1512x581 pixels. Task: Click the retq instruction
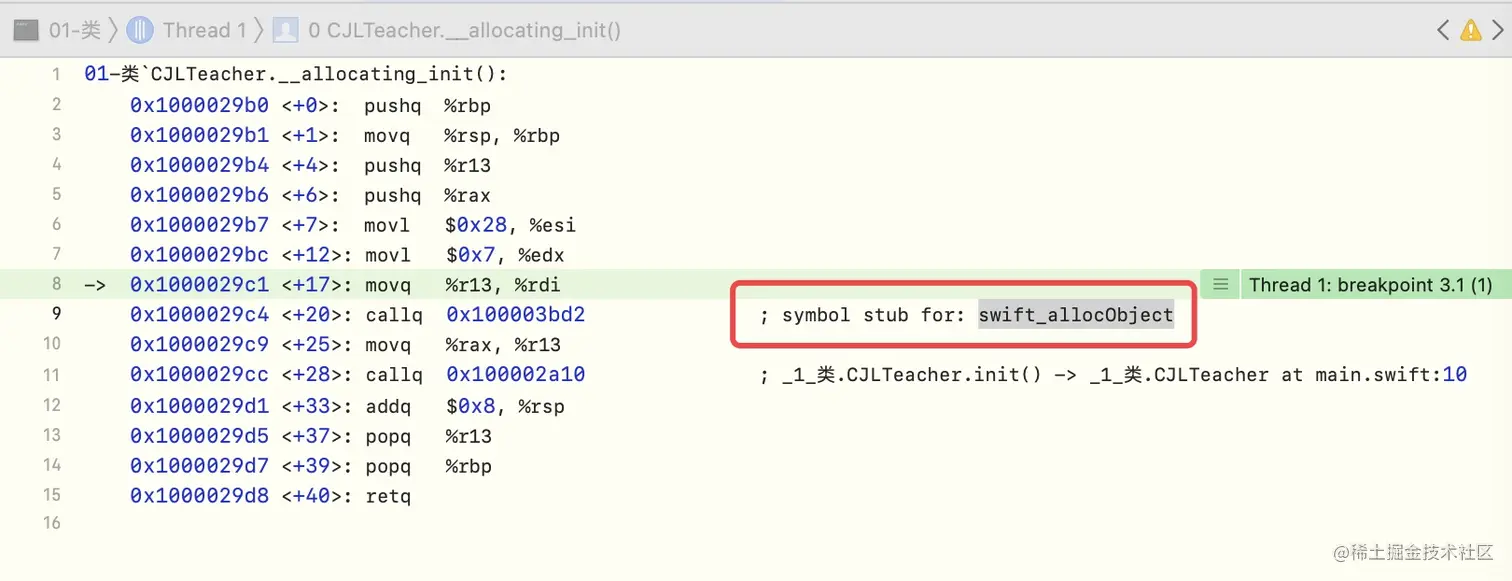387,496
